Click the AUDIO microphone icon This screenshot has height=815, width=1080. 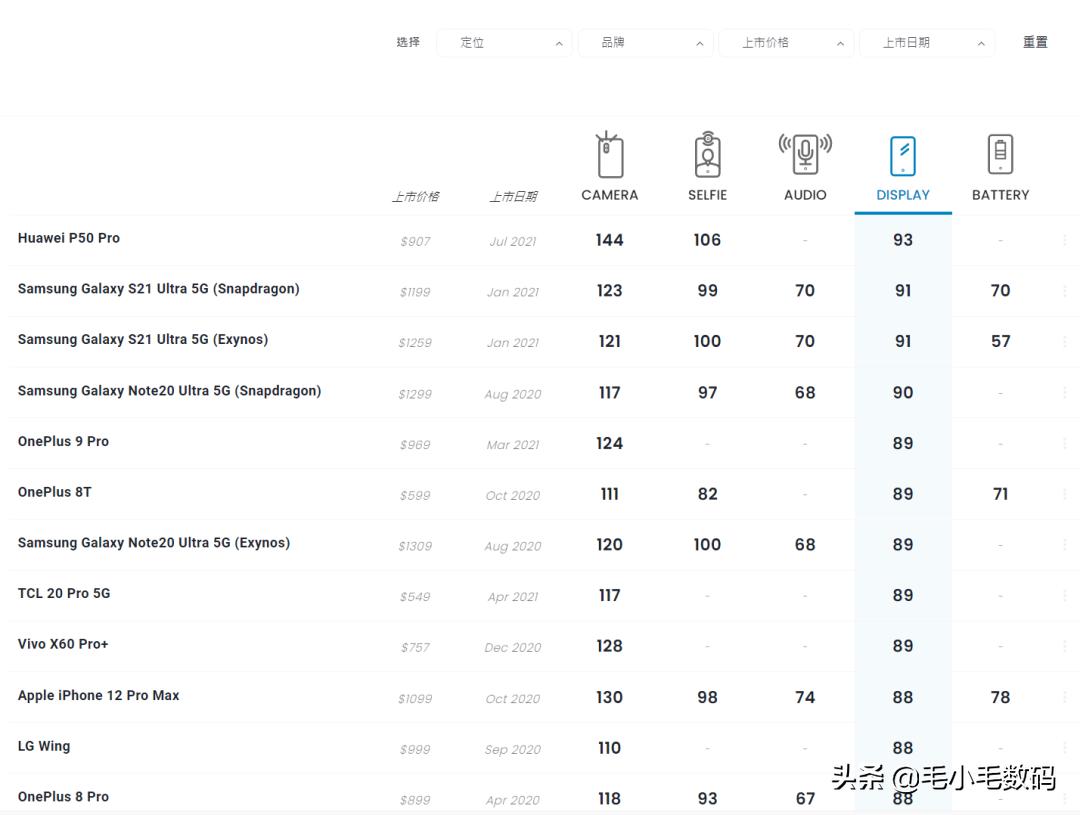(x=804, y=154)
